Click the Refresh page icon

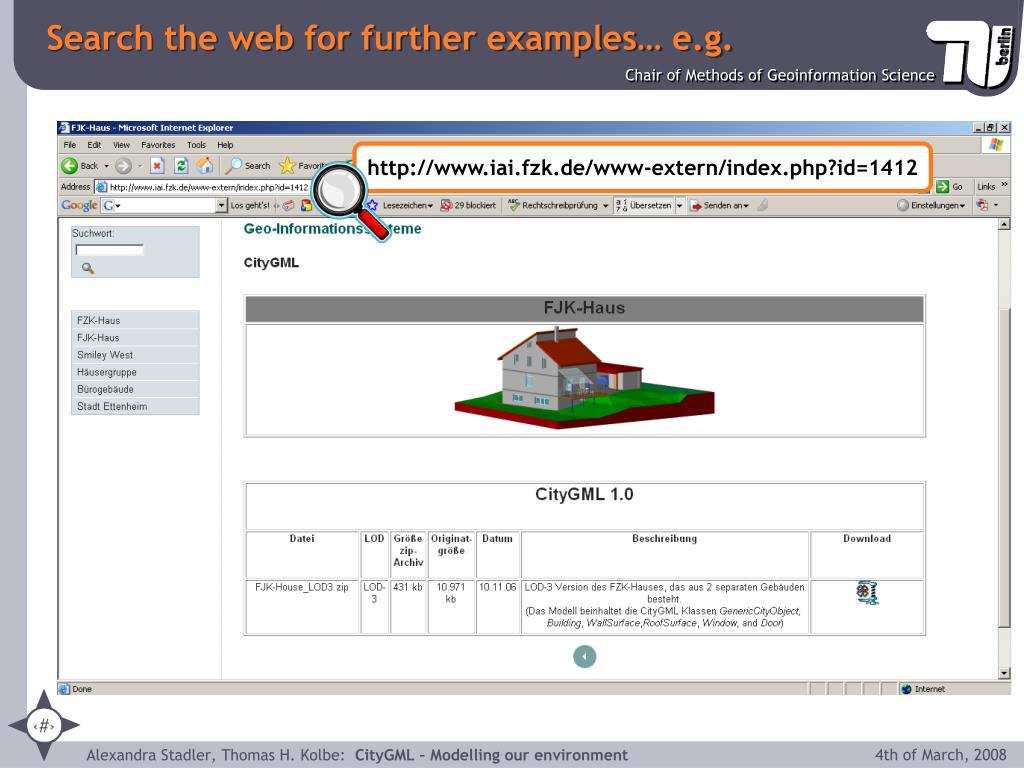coord(182,166)
